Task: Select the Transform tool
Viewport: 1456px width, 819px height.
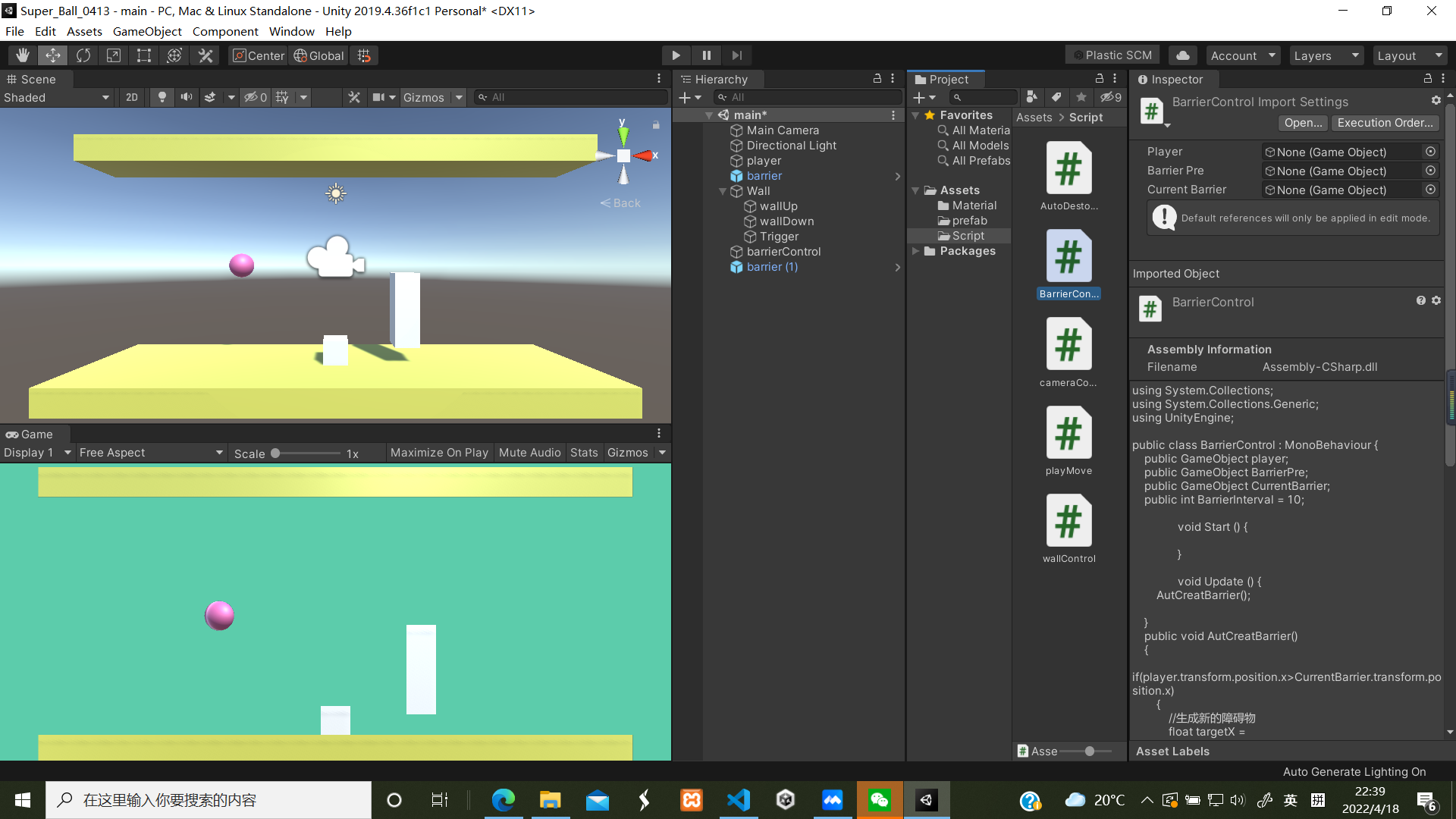Action: pyautogui.click(x=174, y=55)
